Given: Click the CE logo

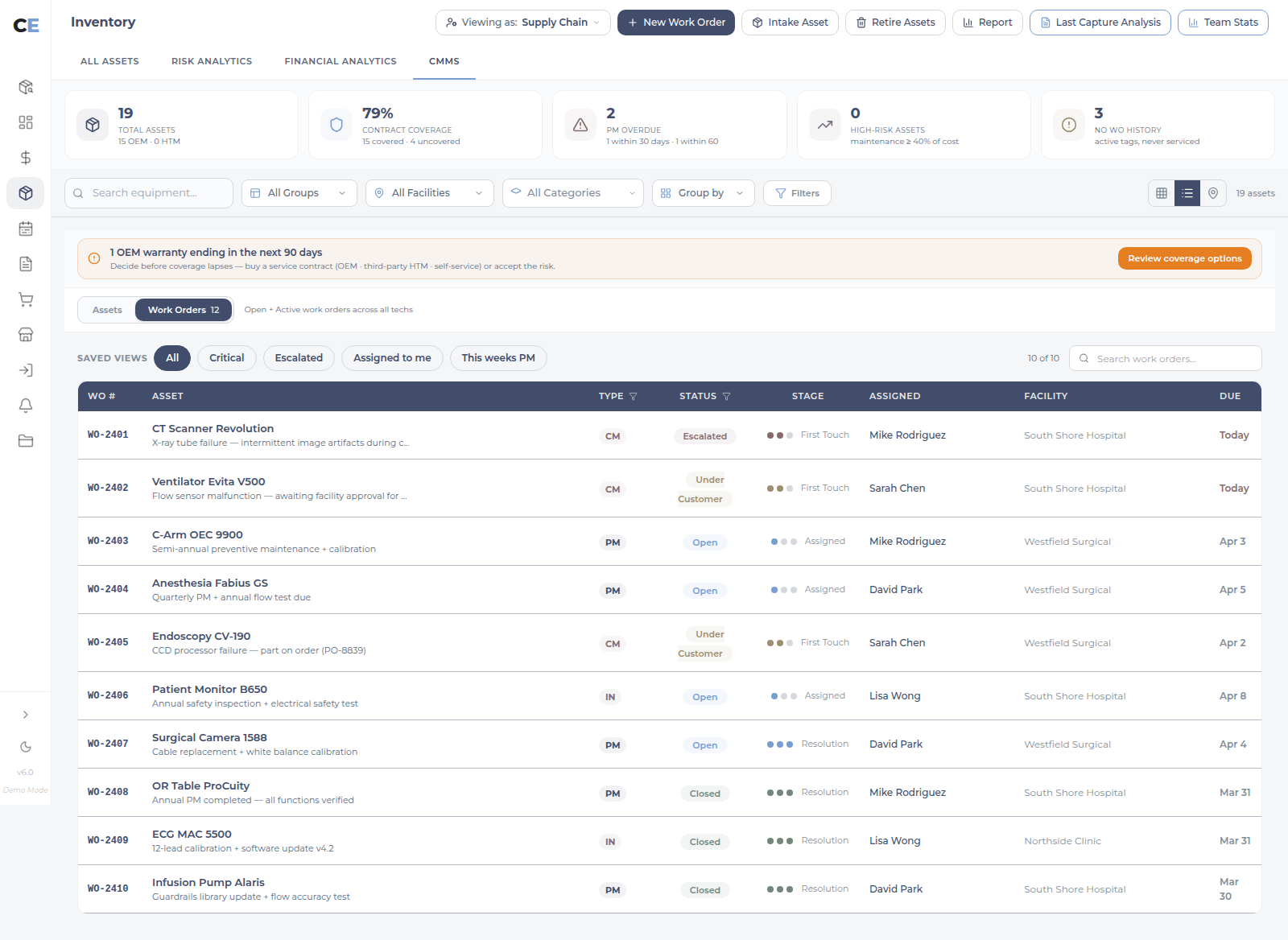Looking at the screenshot, I should point(26,26).
